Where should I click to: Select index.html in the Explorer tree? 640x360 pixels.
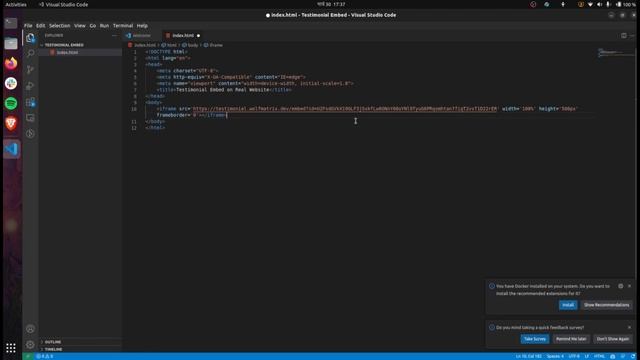[x=67, y=52]
